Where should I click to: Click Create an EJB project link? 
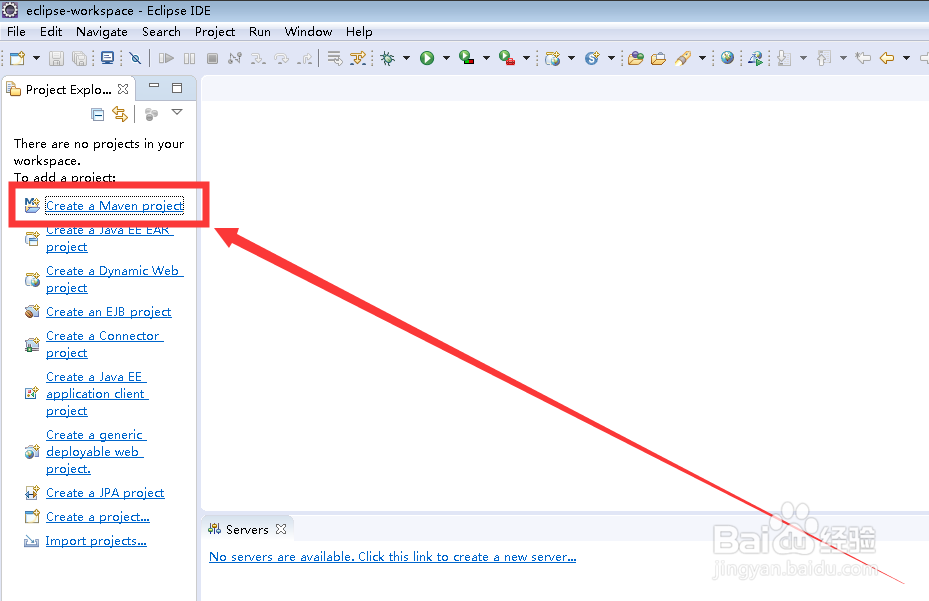pos(109,312)
